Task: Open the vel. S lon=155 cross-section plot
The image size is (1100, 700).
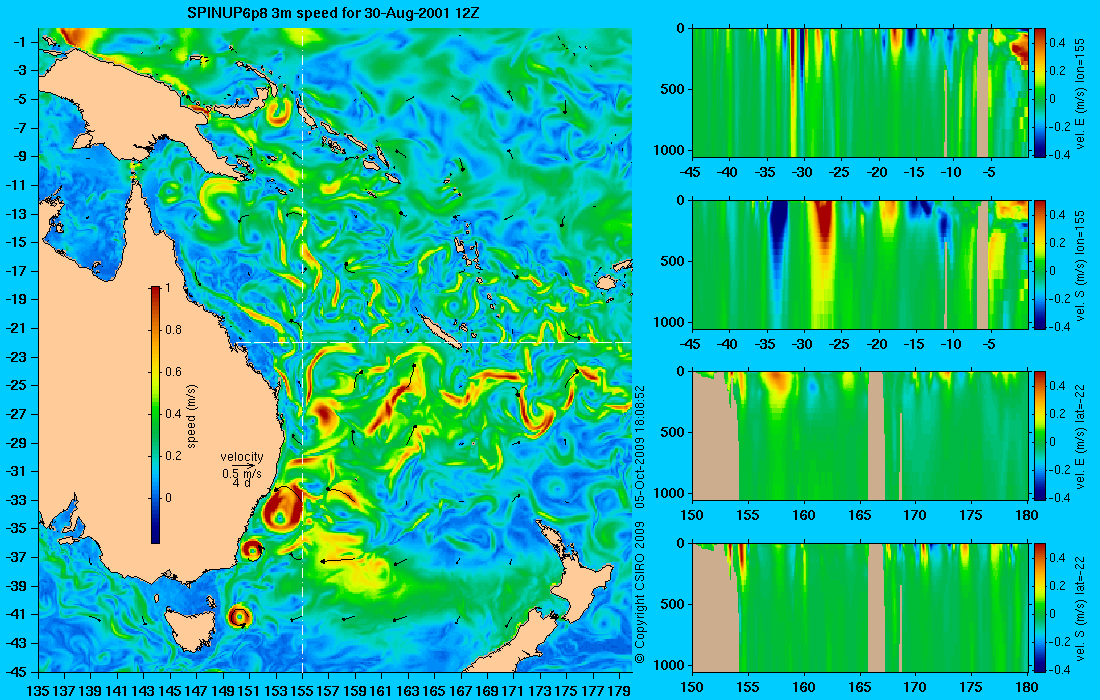Action: tap(860, 264)
